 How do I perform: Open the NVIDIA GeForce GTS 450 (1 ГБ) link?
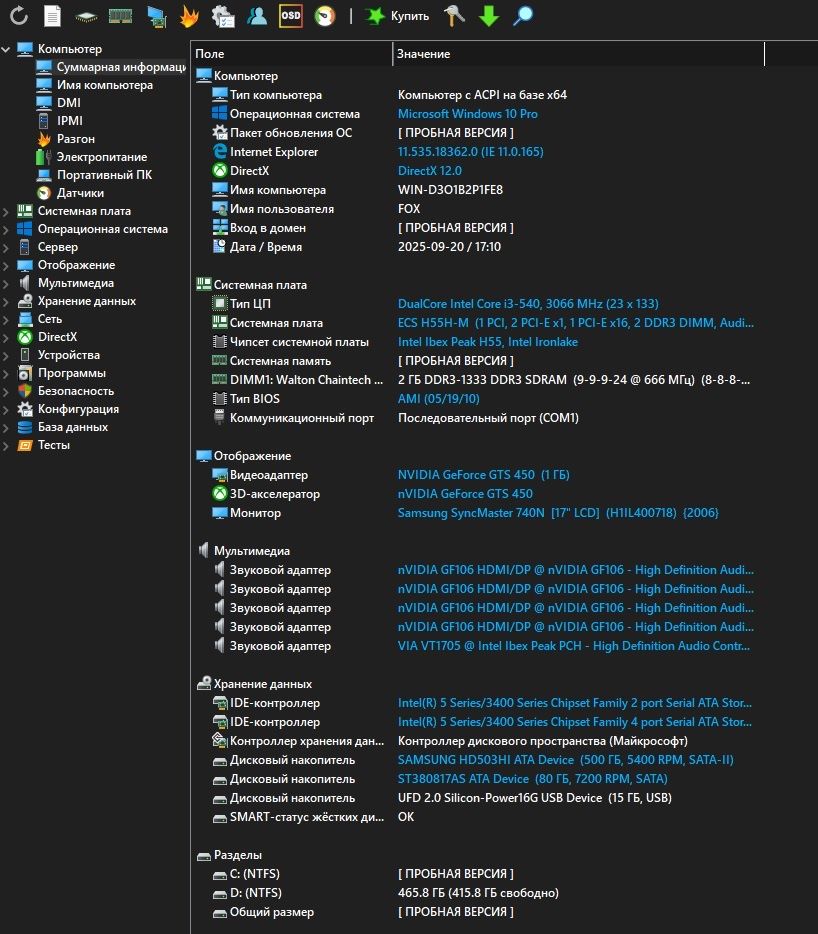[484, 475]
